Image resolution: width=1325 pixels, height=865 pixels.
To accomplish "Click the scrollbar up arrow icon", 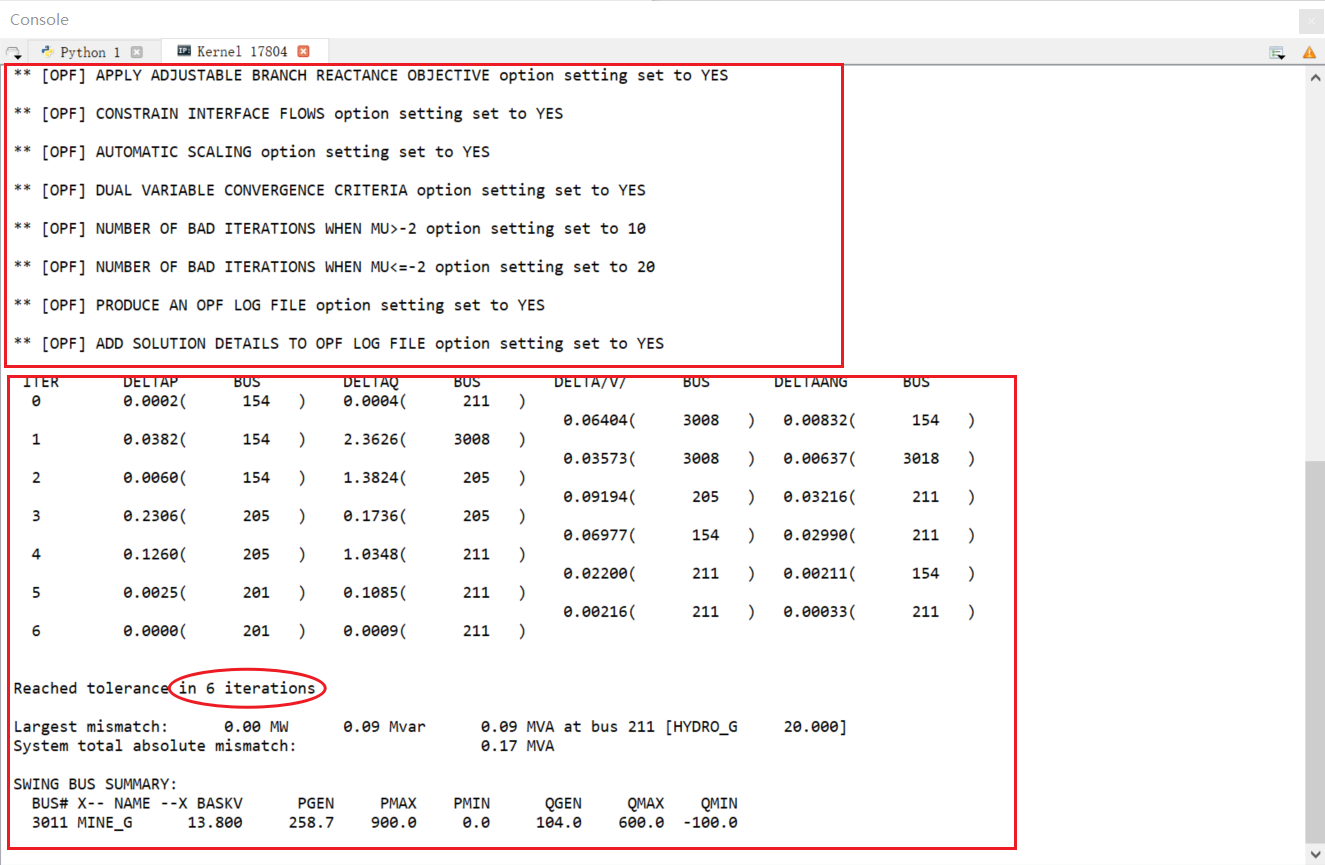I will [x=1317, y=76].
